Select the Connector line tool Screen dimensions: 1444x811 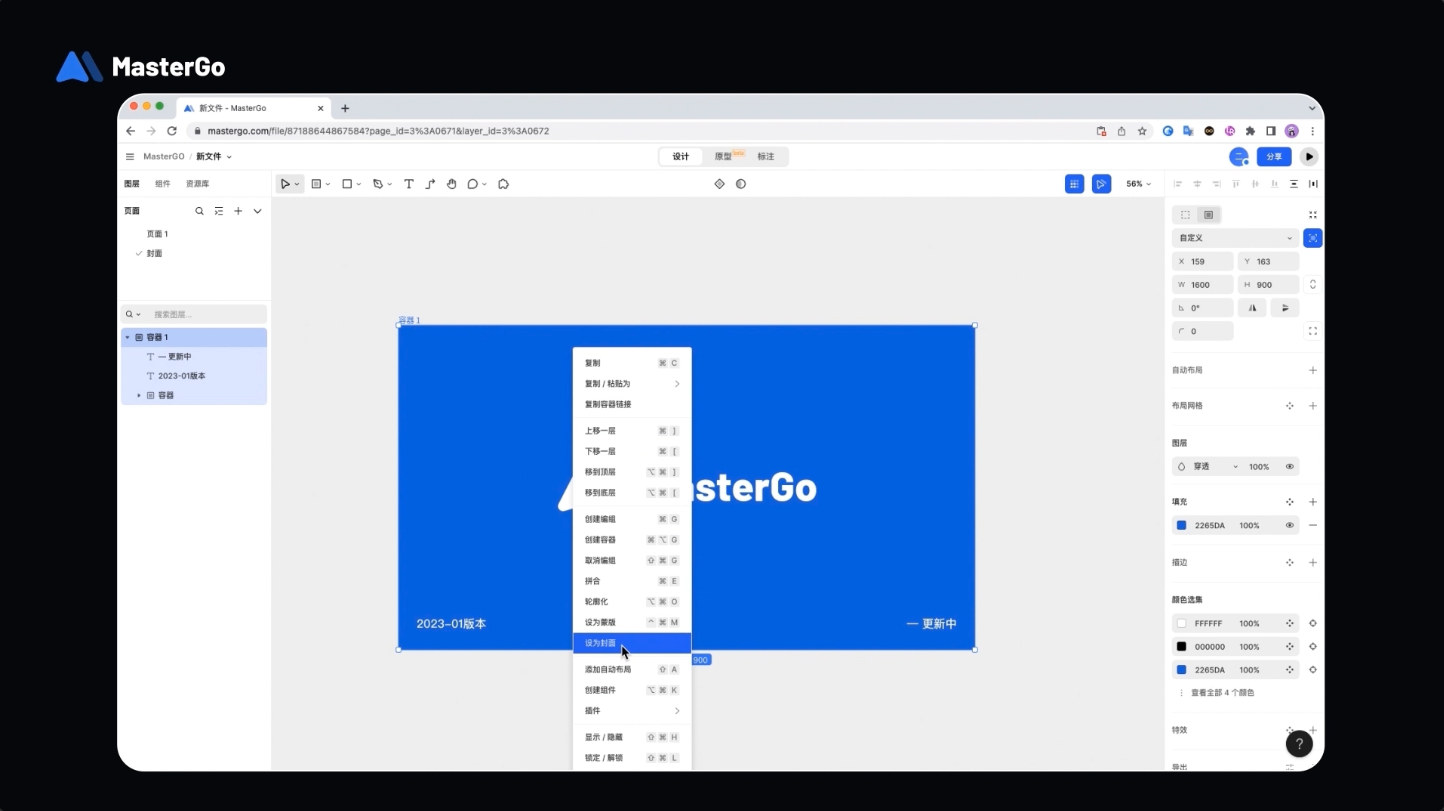[x=430, y=184]
